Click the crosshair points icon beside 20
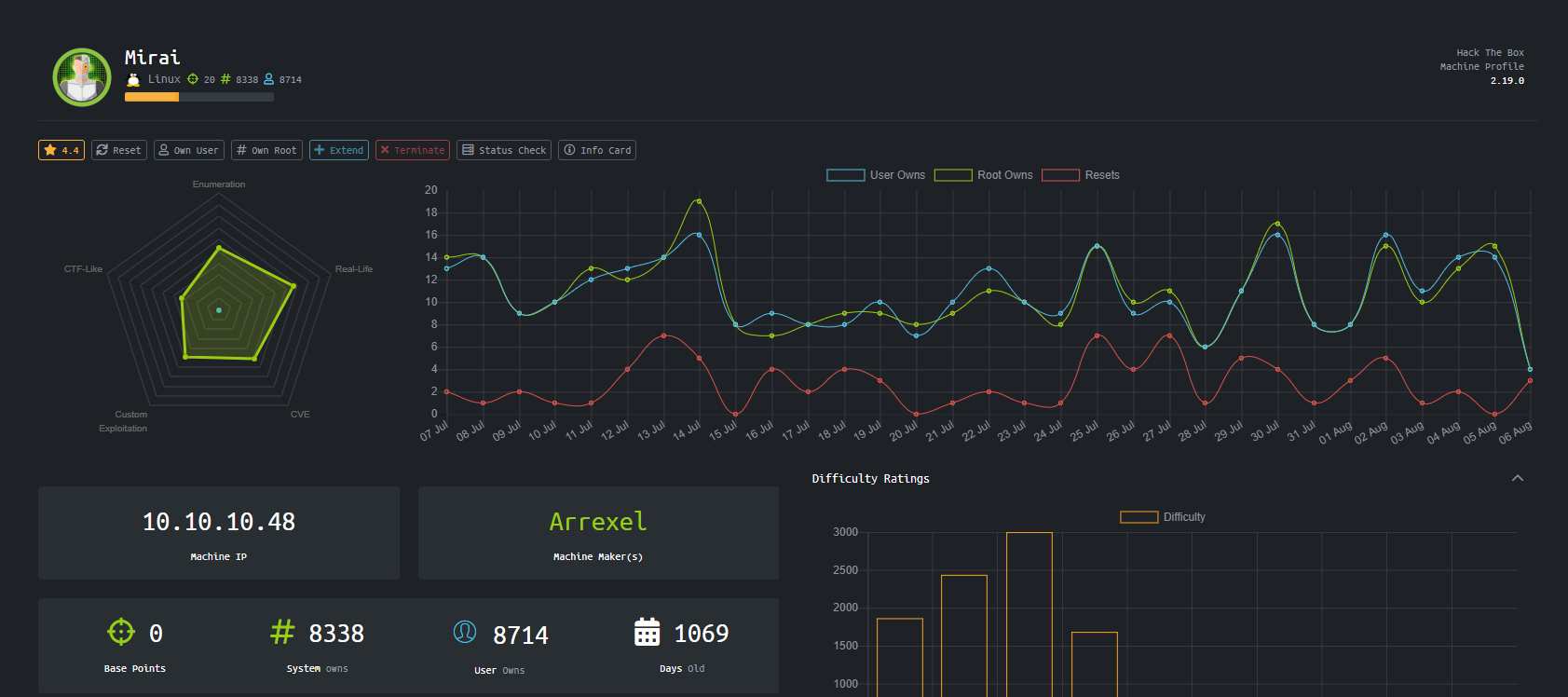This screenshot has height=697, width=1568. 193,79
